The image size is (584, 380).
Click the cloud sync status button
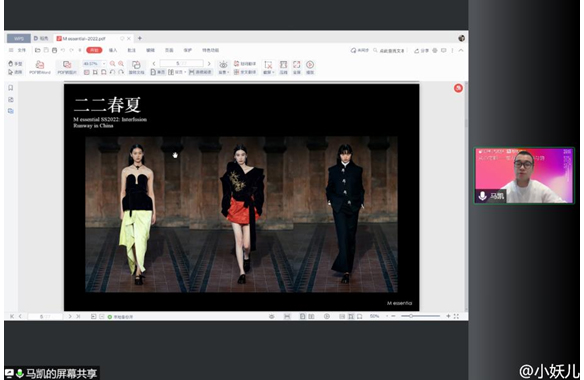359,50
